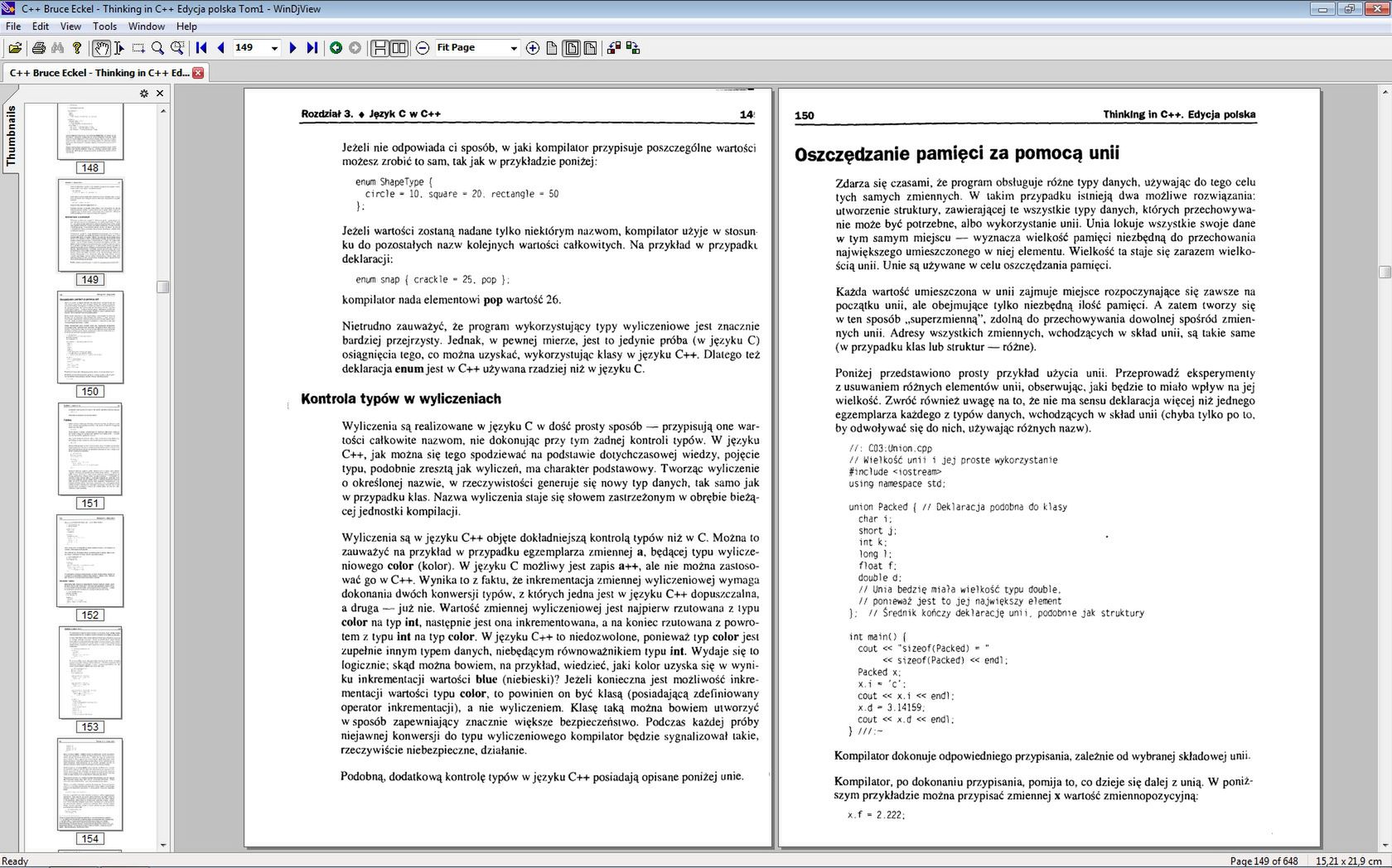Toggle fit page zoom icon

pyautogui.click(x=572, y=48)
